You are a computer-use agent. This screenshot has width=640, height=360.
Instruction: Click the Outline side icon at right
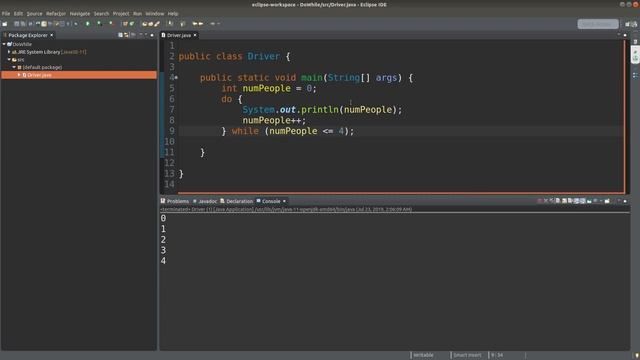pos(636,75)
